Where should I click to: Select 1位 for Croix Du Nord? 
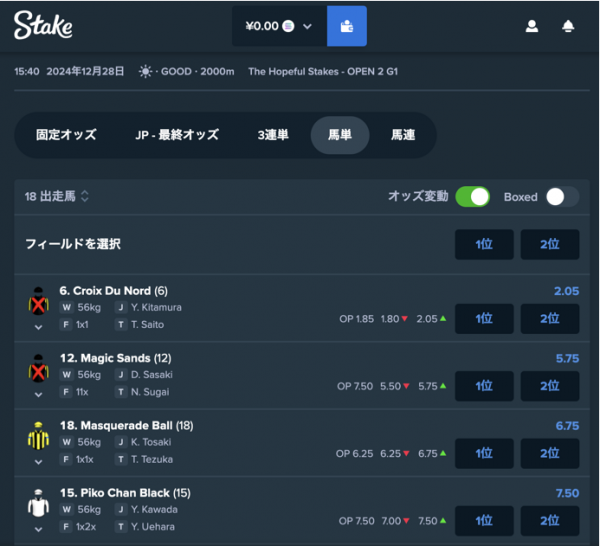(484, 318)
